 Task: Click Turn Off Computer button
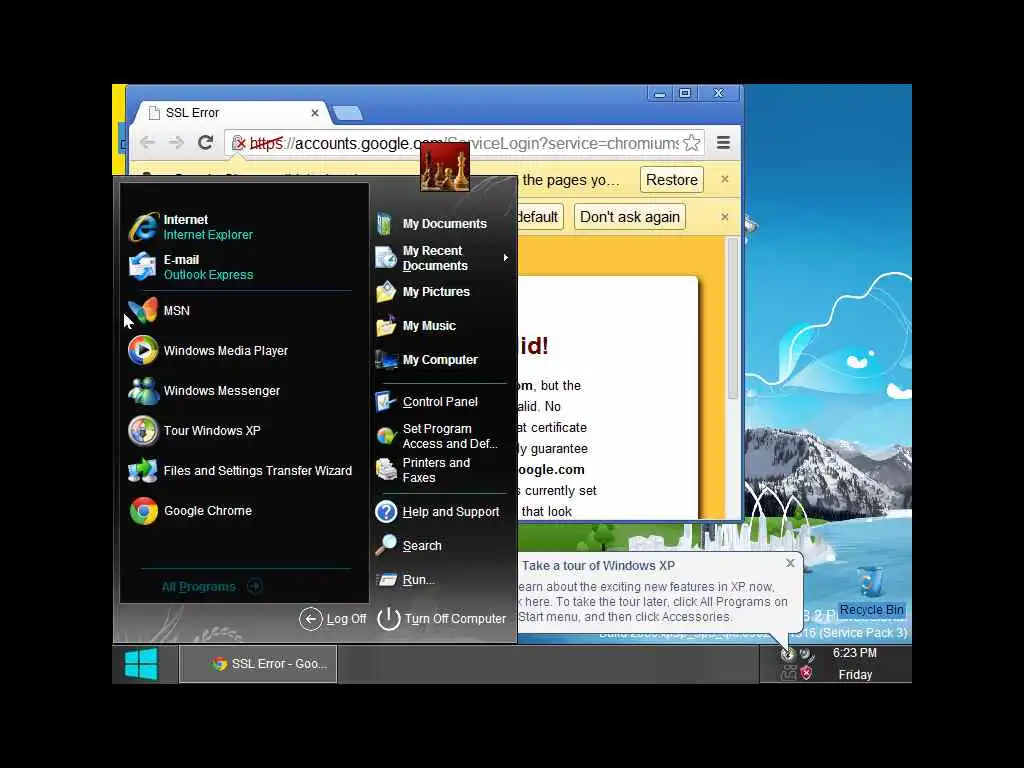[x=442, y=618]
